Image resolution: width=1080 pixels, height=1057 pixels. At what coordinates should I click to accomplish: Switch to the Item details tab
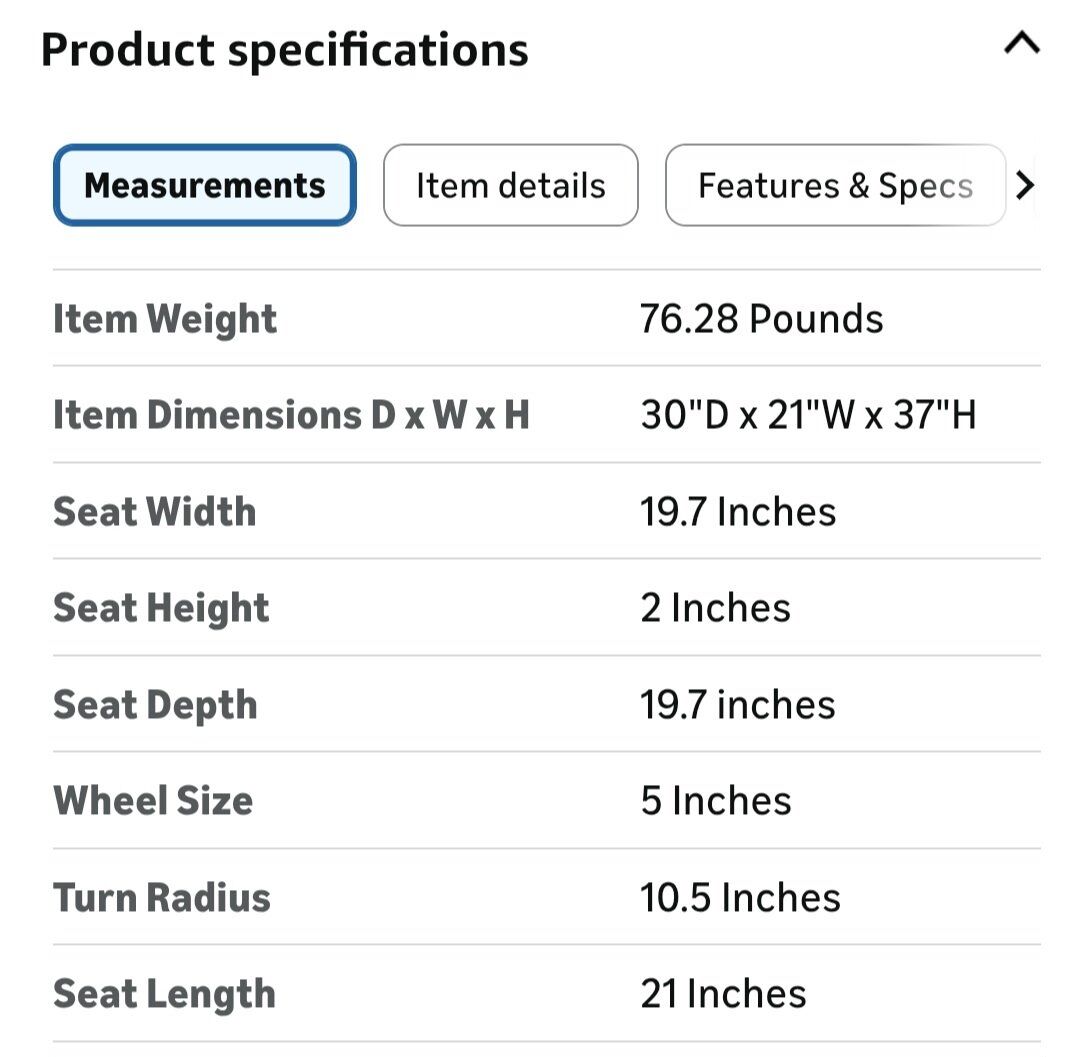pyautogui.click(x=510, y=186)
